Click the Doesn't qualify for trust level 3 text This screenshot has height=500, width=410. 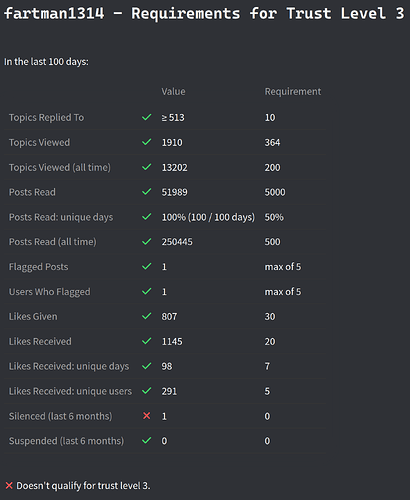coord(83,486)
